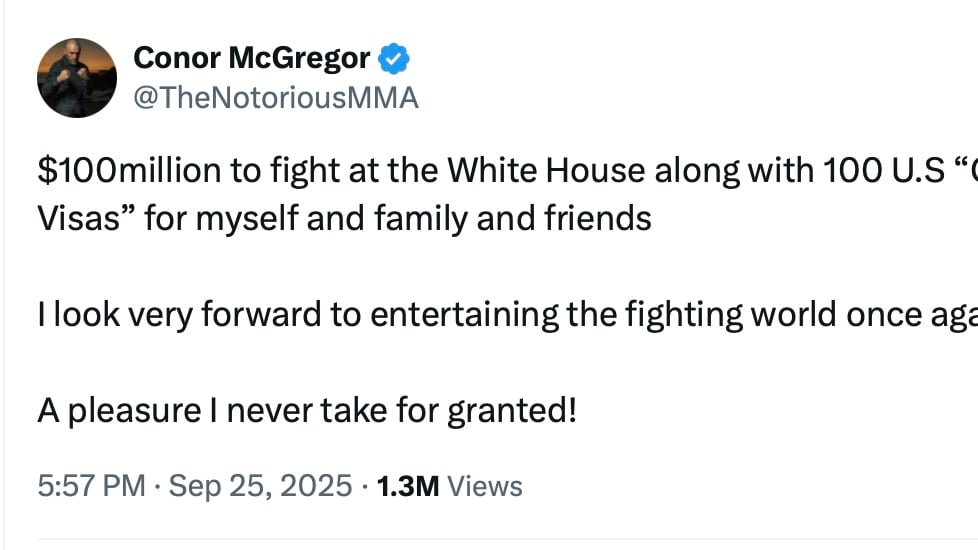Viewport: 978px width, 550px height.
Task: Click the Sep 25, 2025 date
Action: pyautogui.click(x=260, y=487)
